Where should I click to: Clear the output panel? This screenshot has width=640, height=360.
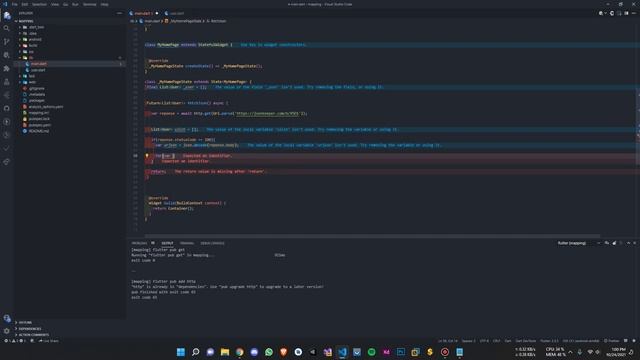(x=607, y=243)
